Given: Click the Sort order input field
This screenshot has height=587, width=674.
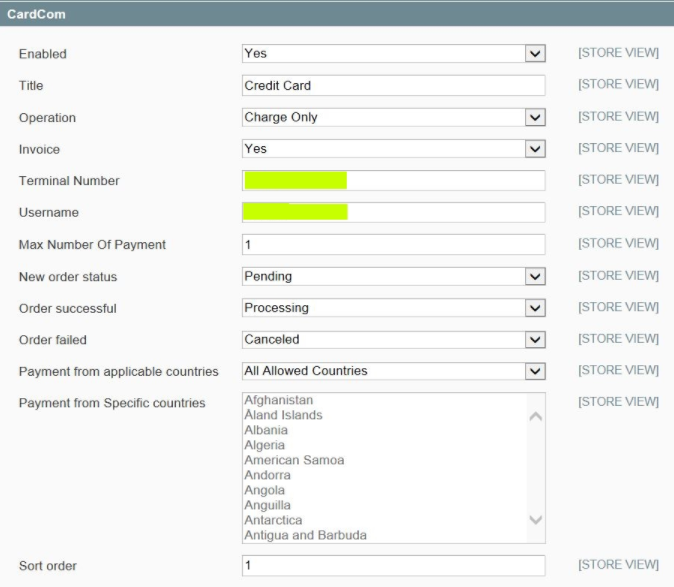Looking at the screenshot, I should pos(393,566).
